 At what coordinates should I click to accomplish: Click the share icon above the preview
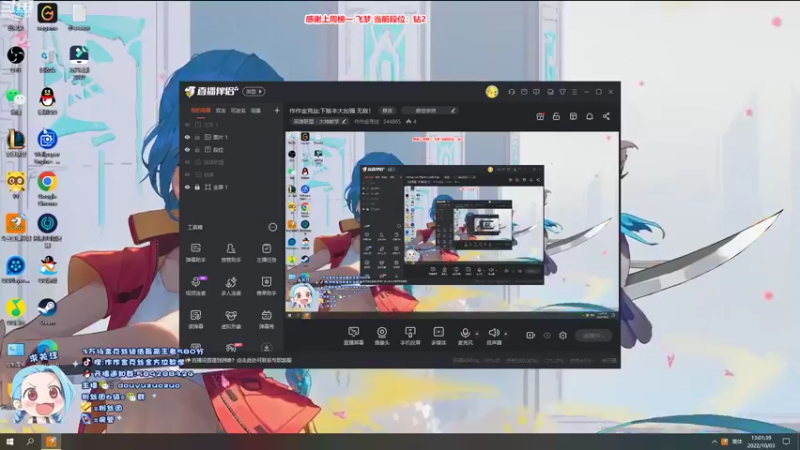point(606,116)
